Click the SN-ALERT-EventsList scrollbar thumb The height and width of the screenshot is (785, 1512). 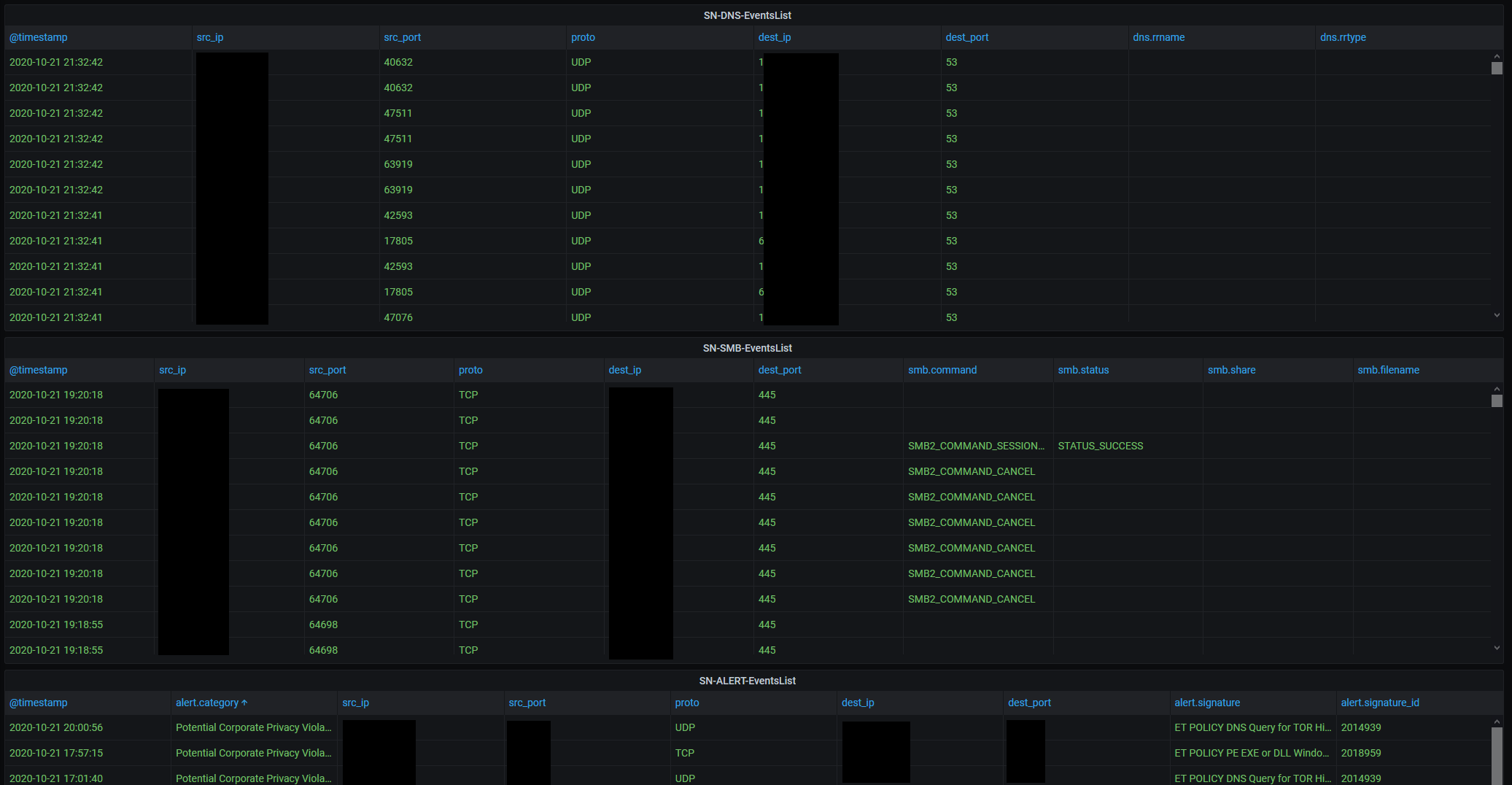(1497, 756)
